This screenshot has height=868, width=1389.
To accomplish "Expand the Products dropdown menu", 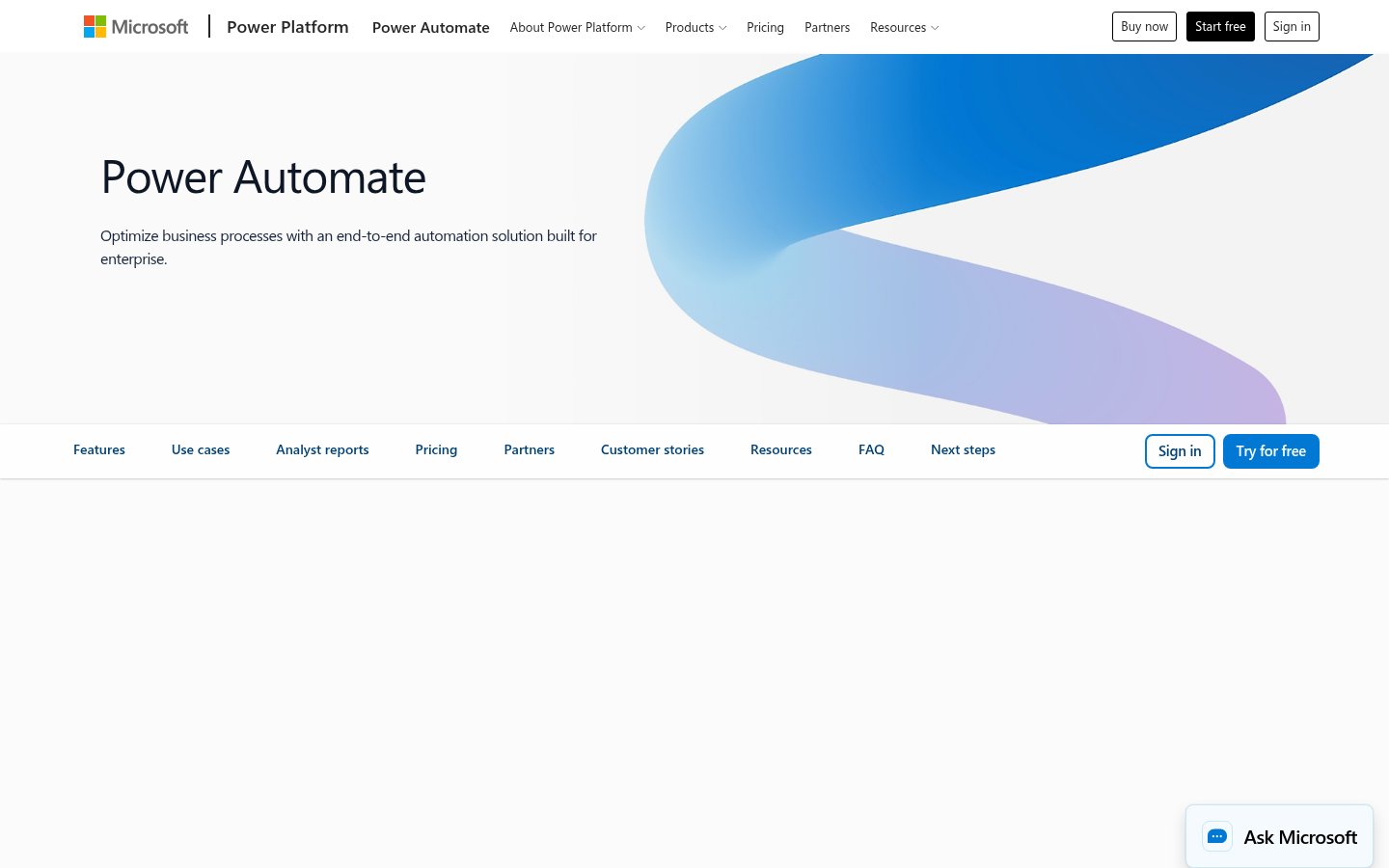I will (x=695, y=27).
